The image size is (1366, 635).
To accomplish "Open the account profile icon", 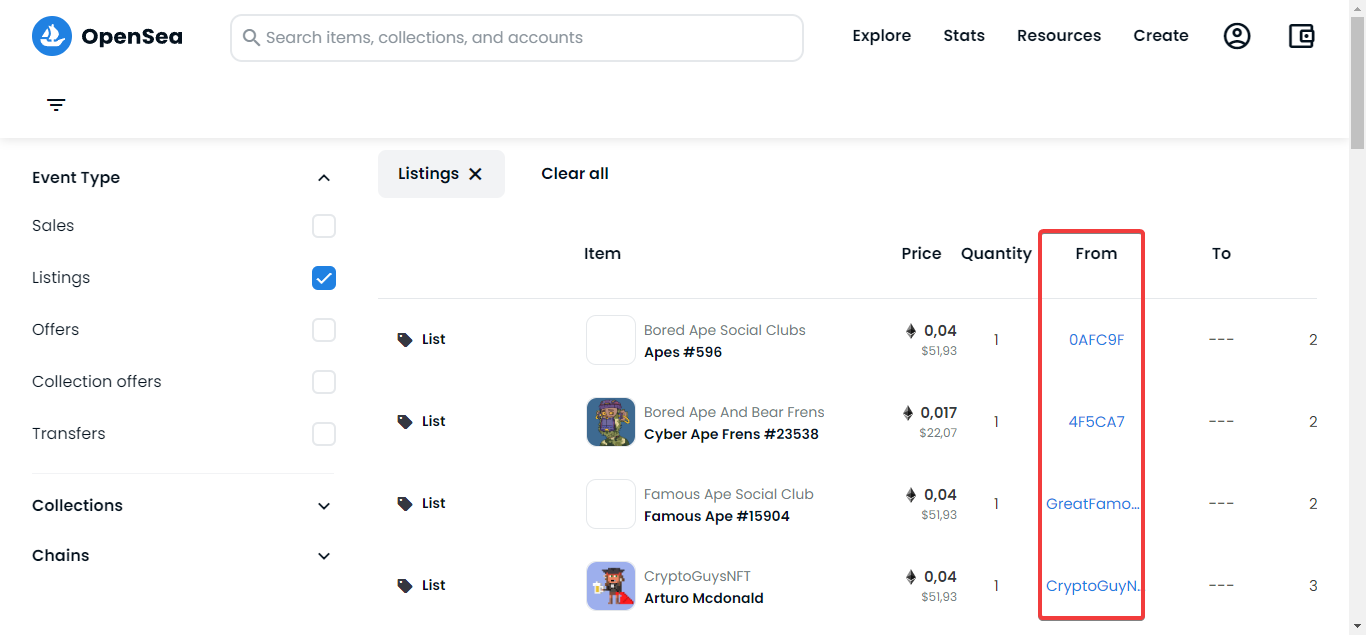I will [1237, 37].
